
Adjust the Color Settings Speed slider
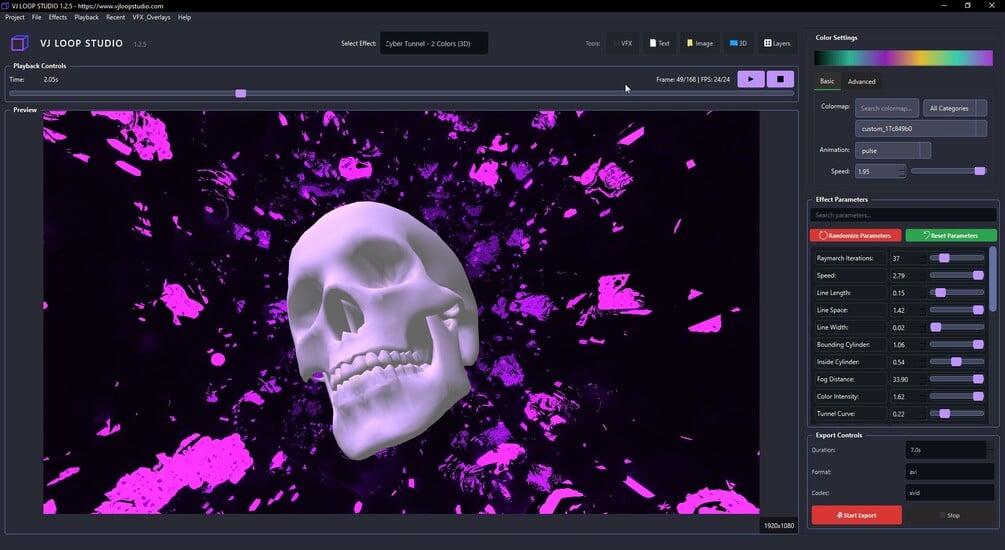pyautogui.click(x=948, y=171)
